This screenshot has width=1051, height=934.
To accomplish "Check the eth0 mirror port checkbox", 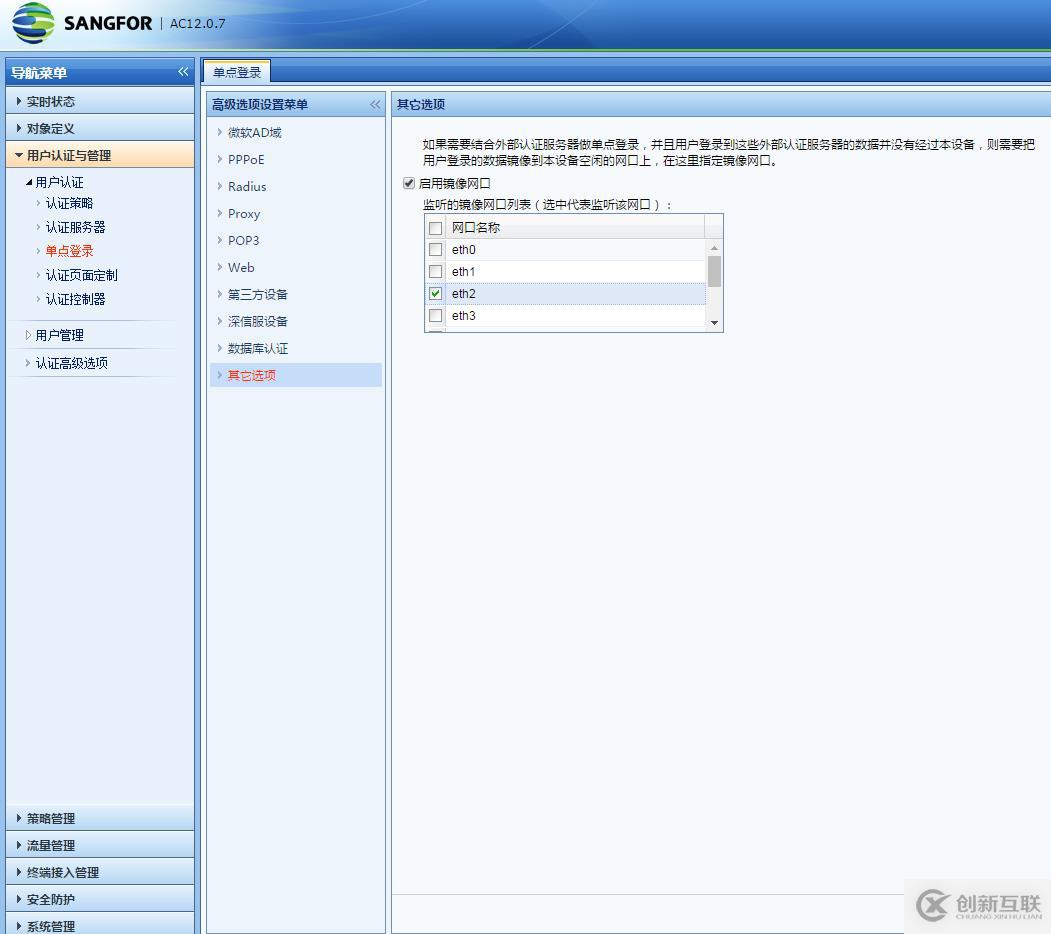I will pos(435,249).
